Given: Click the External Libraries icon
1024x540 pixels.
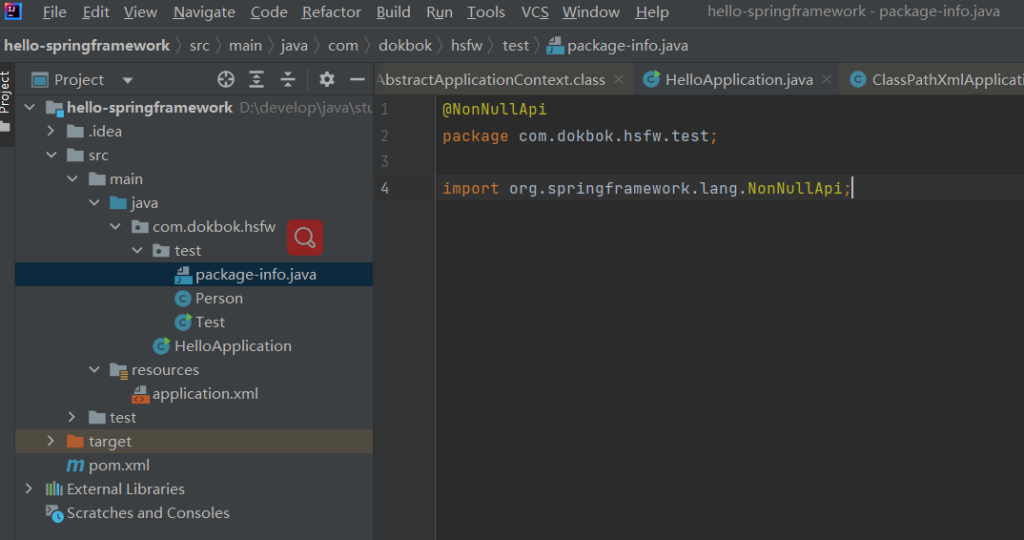Looking at the screenshot, I should click(x=54, y=489).
